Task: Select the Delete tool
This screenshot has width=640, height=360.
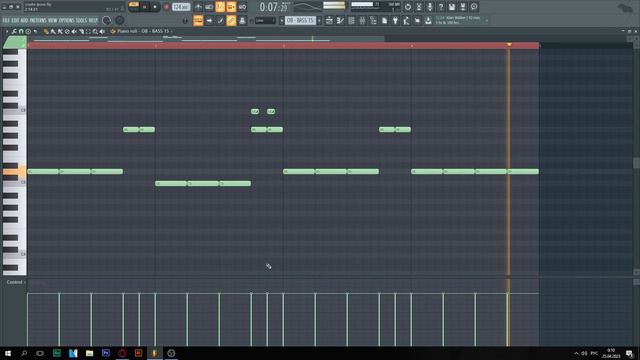Action: coord(67,31)
